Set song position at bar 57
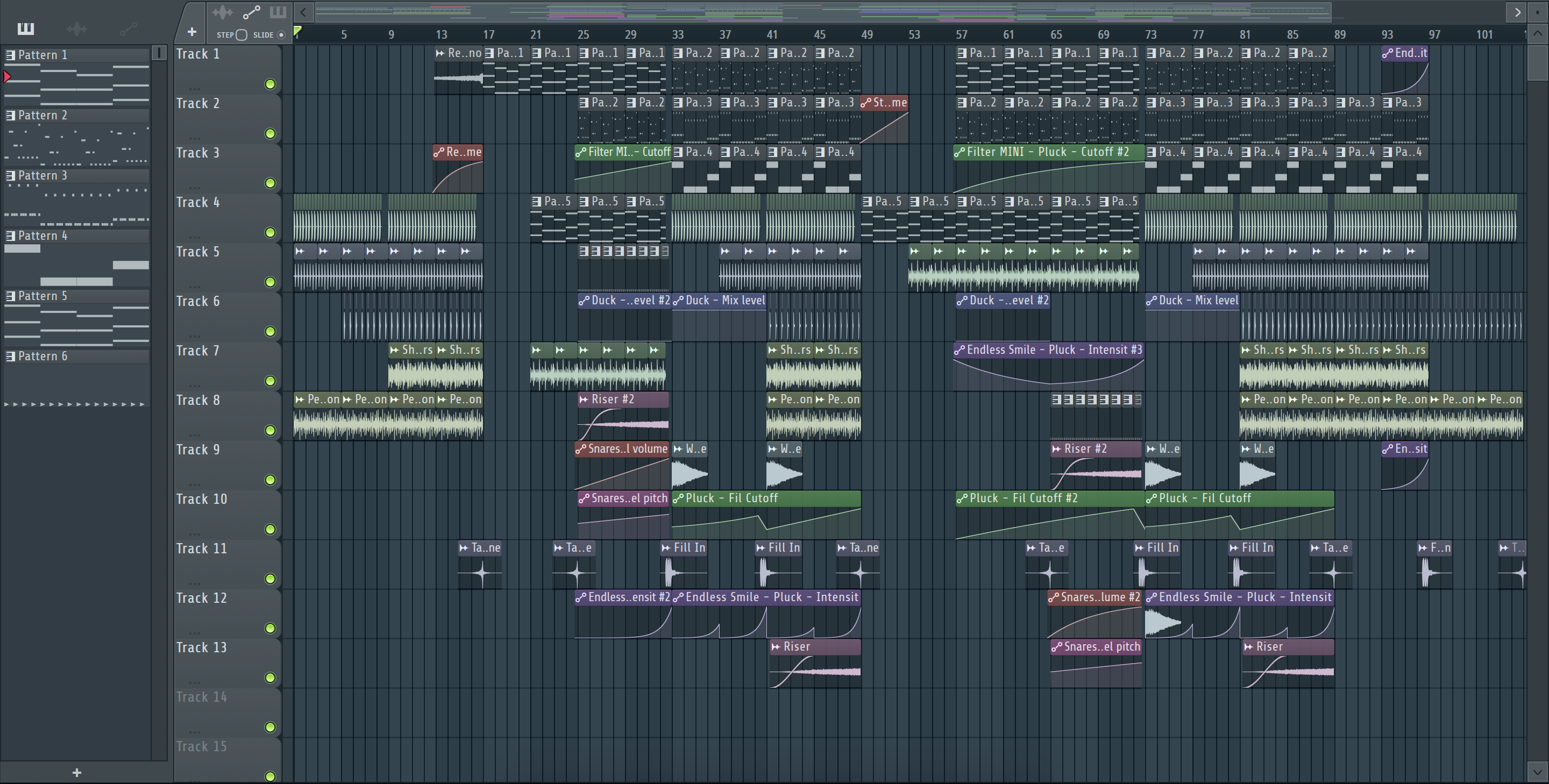 (962, 35)
